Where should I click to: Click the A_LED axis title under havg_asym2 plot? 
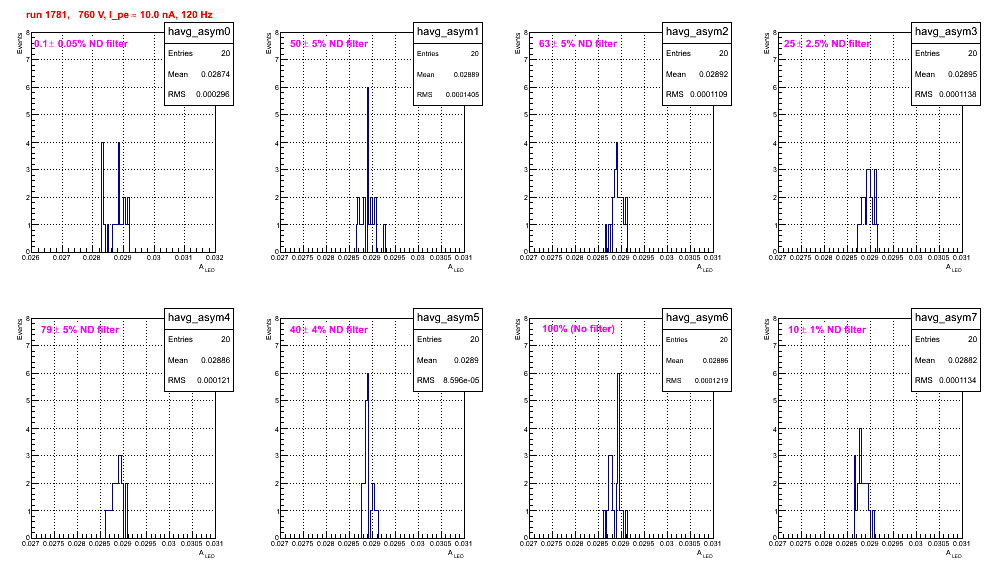[x=705, y=268]
